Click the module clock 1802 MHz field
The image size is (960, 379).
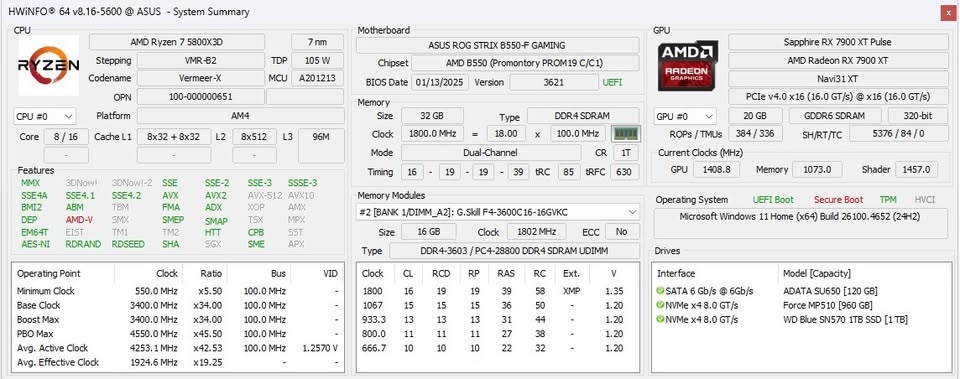point(536,231)
